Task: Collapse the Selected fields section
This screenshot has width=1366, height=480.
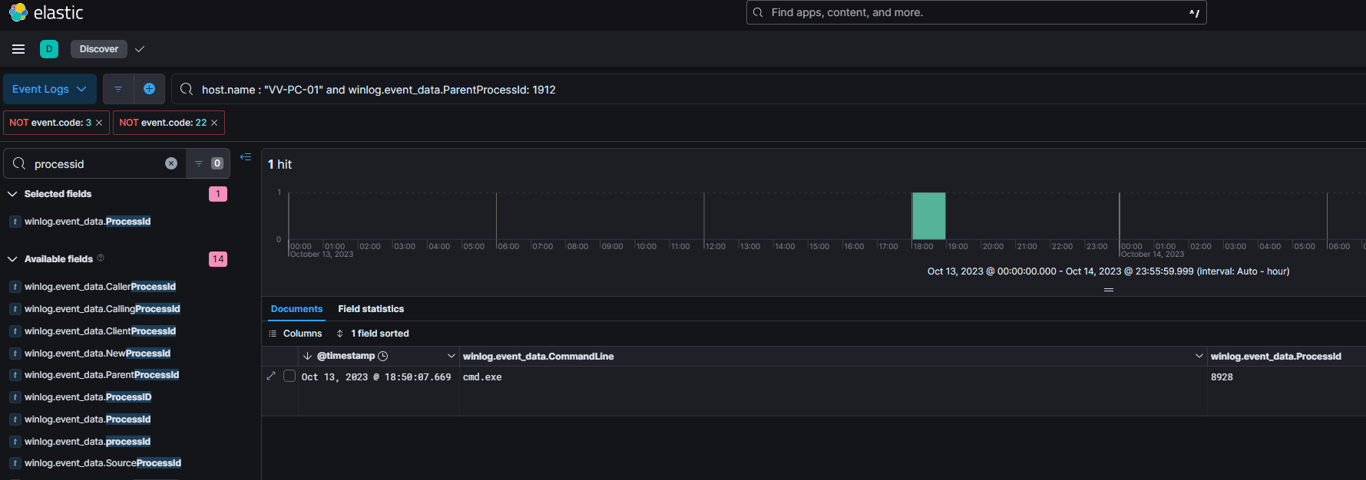Action: pos(13,194)
